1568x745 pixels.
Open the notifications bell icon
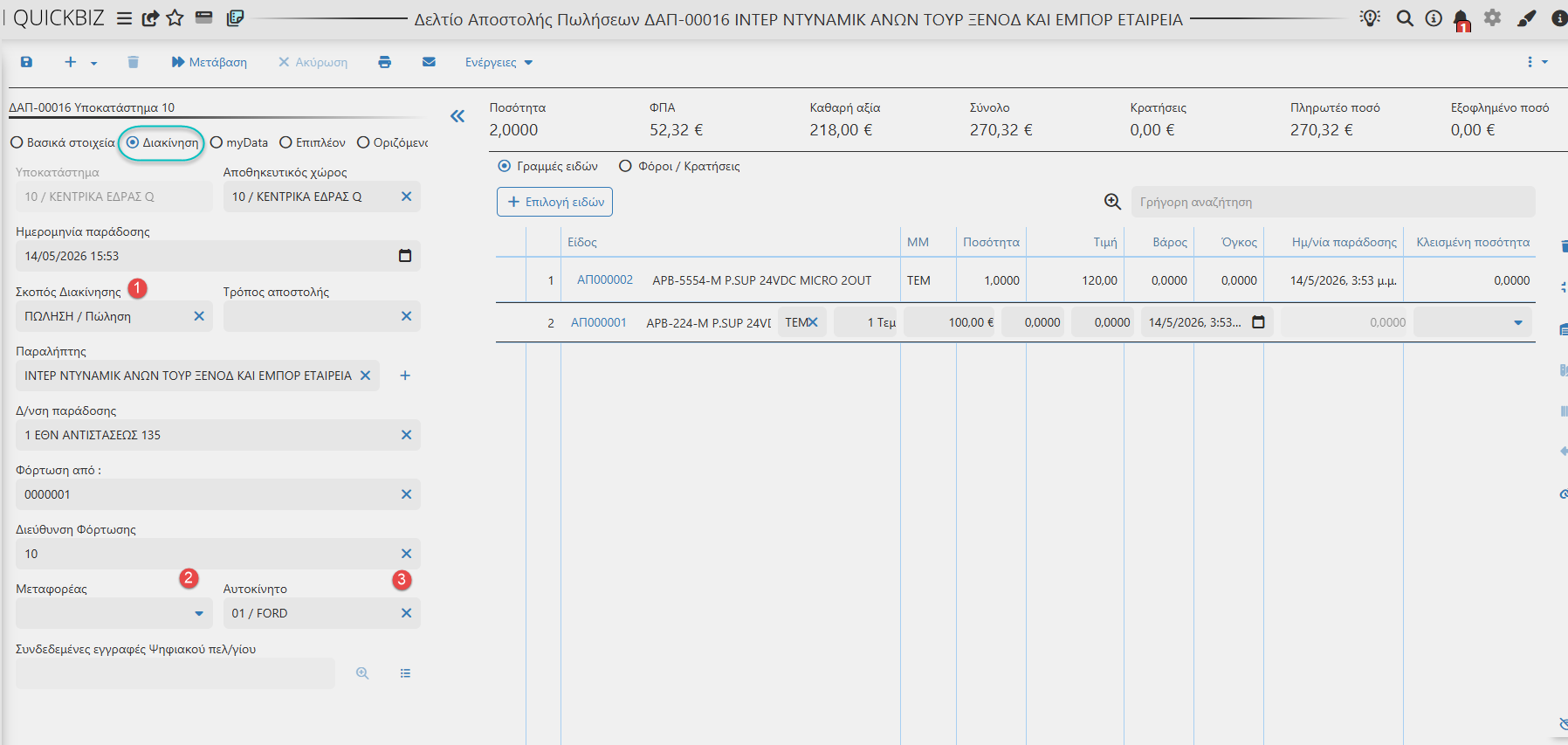pyautogui.click(x=1461, y=19)
